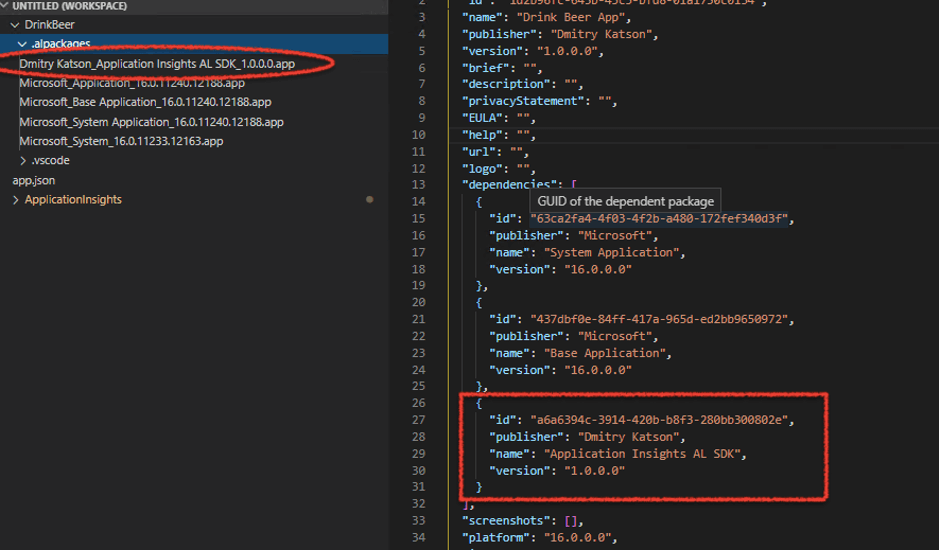Click the "brief" key on line 6

[485, 68]
